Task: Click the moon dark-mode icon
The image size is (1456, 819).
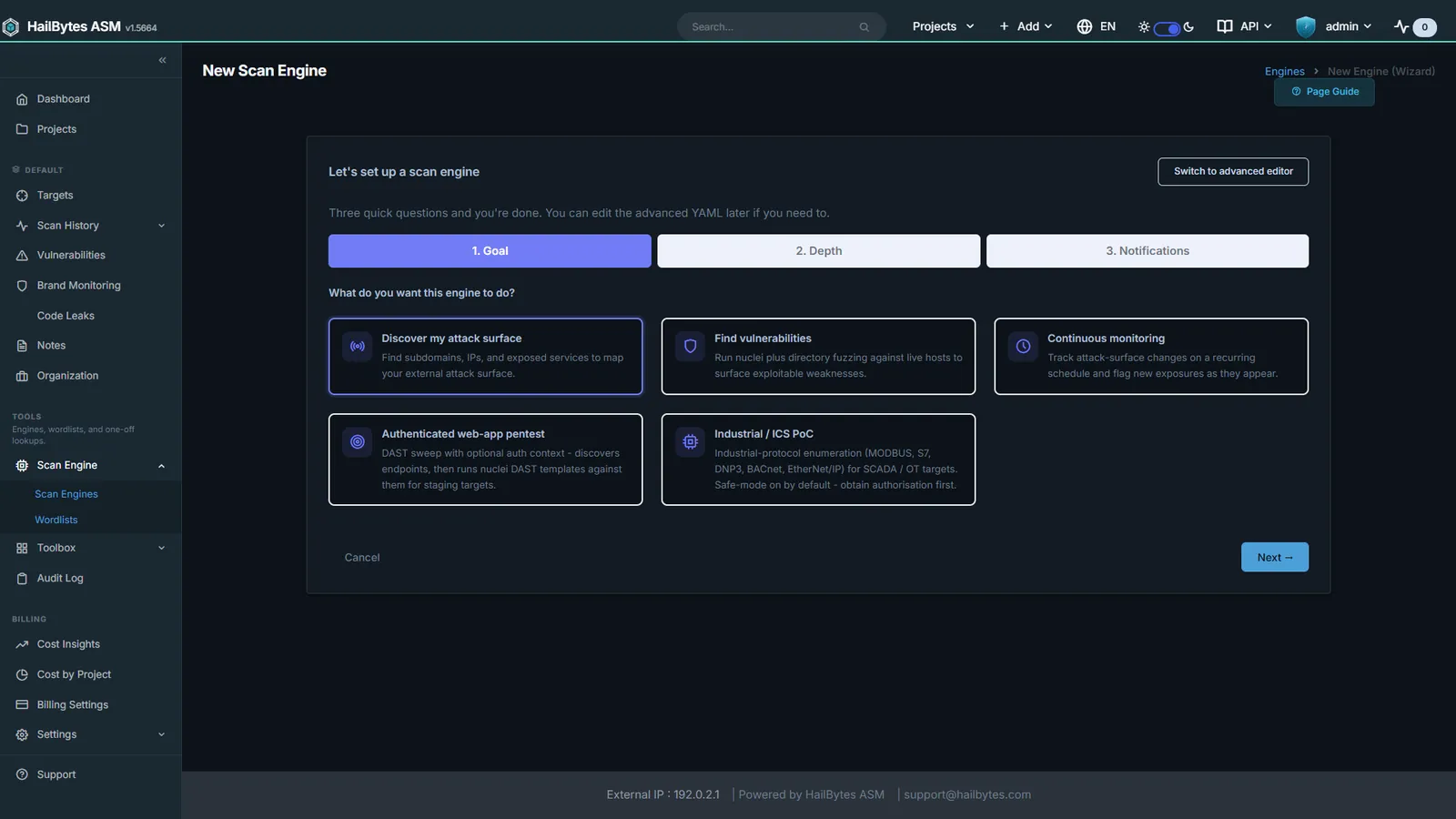Action: click(x=1188, y=27)
